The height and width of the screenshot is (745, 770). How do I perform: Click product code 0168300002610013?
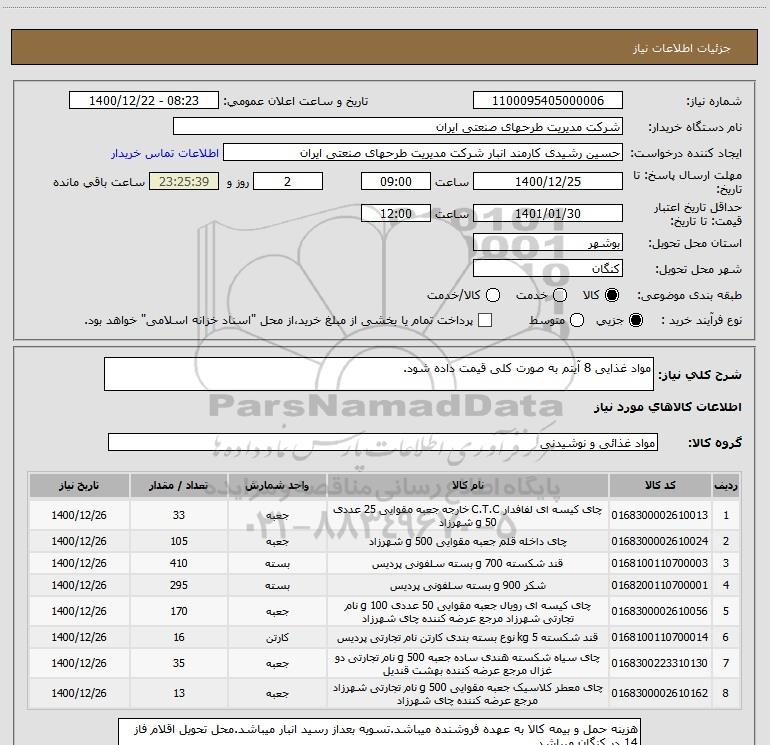pyautogui.click(x=660, y=515)
